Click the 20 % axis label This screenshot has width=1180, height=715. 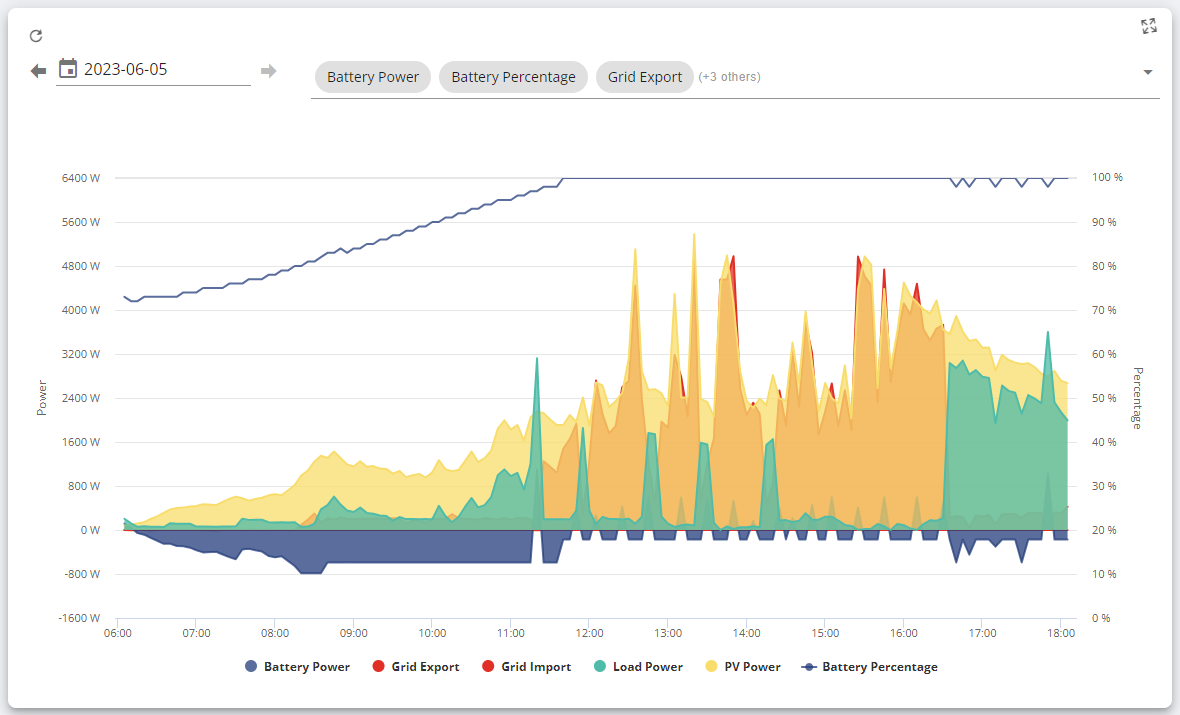(1104, 530)
